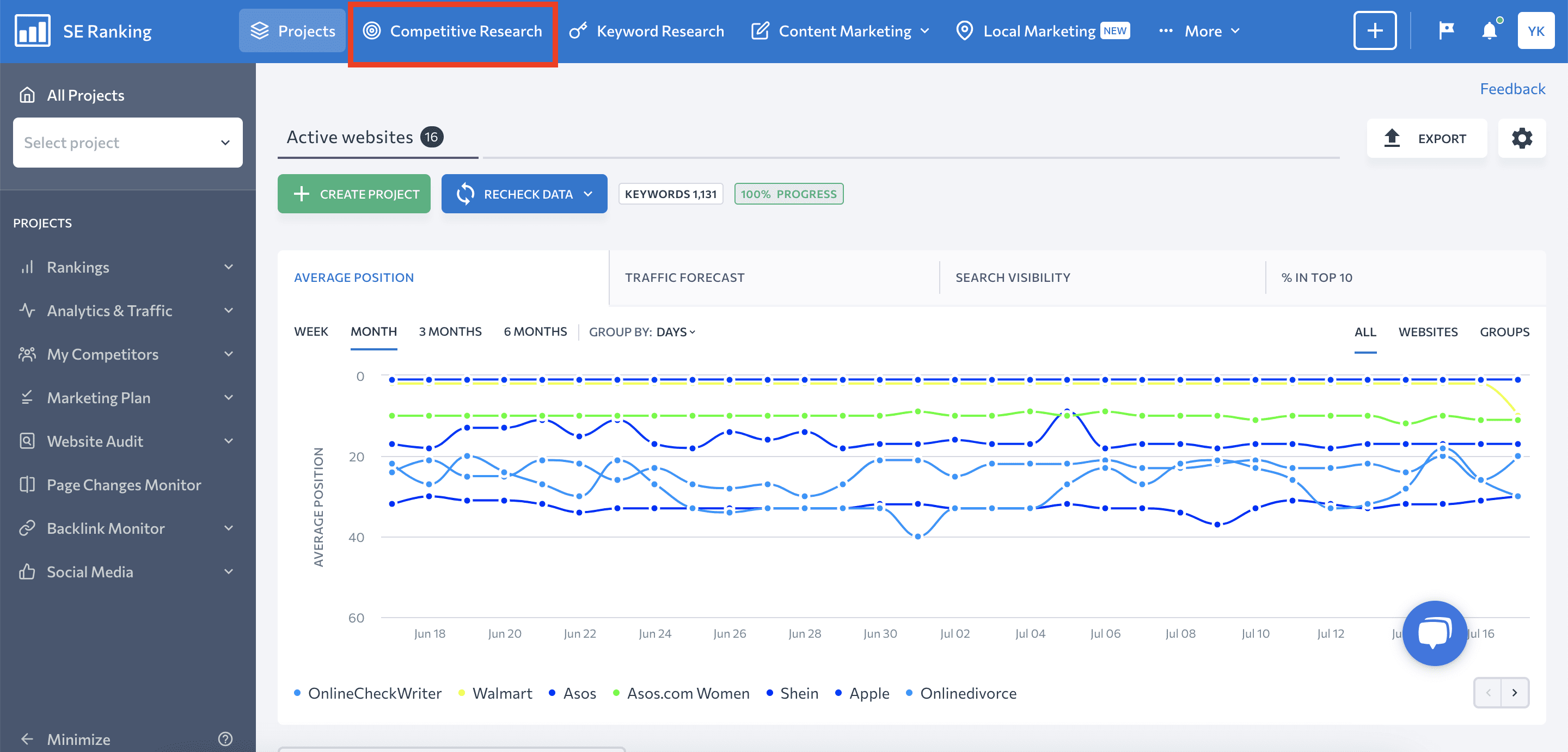Click the Analytics & Traffic pulse icon
Screen dimensions: 1568x752
pyautogui.click(x=27, y=310)
